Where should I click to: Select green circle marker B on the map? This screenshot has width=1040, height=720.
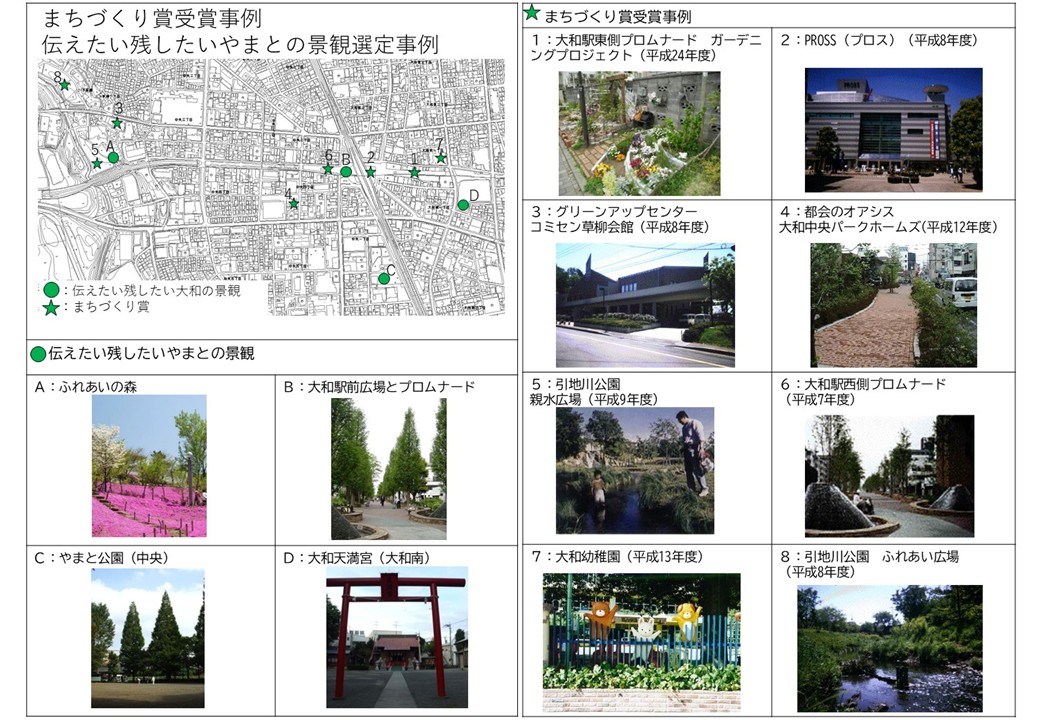346,171
